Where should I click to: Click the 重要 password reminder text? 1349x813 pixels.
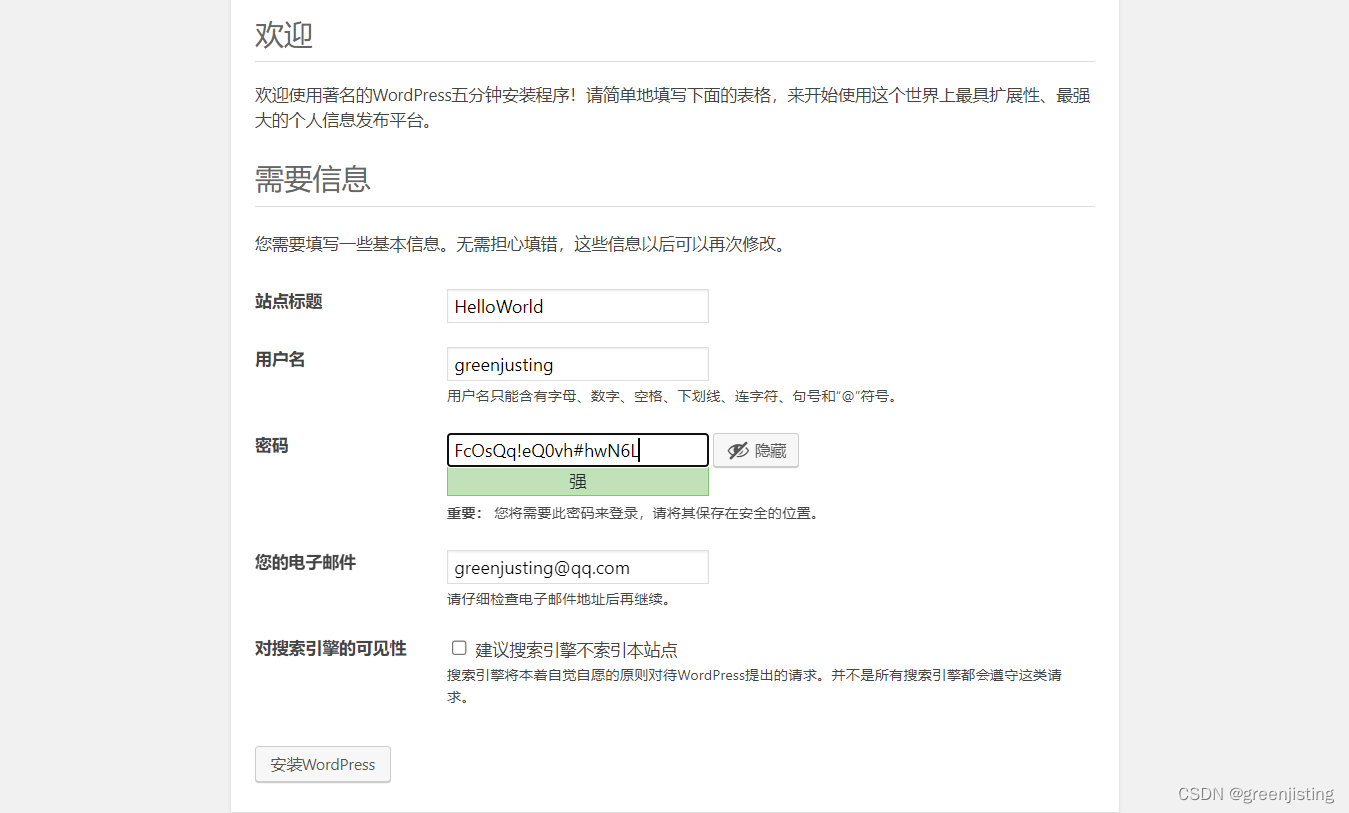click(x=634, y=513)
